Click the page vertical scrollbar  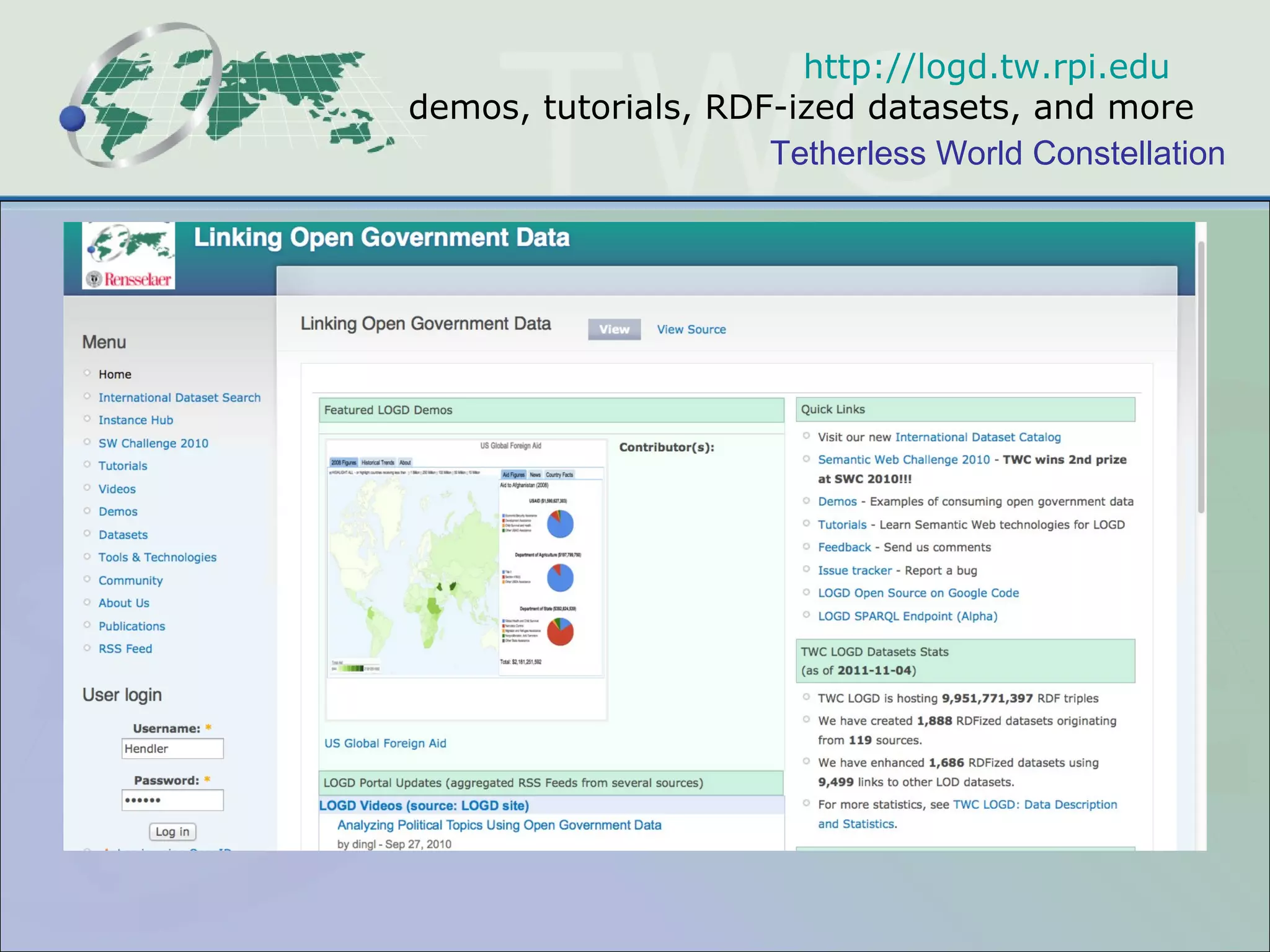(x=1201, y=378)
